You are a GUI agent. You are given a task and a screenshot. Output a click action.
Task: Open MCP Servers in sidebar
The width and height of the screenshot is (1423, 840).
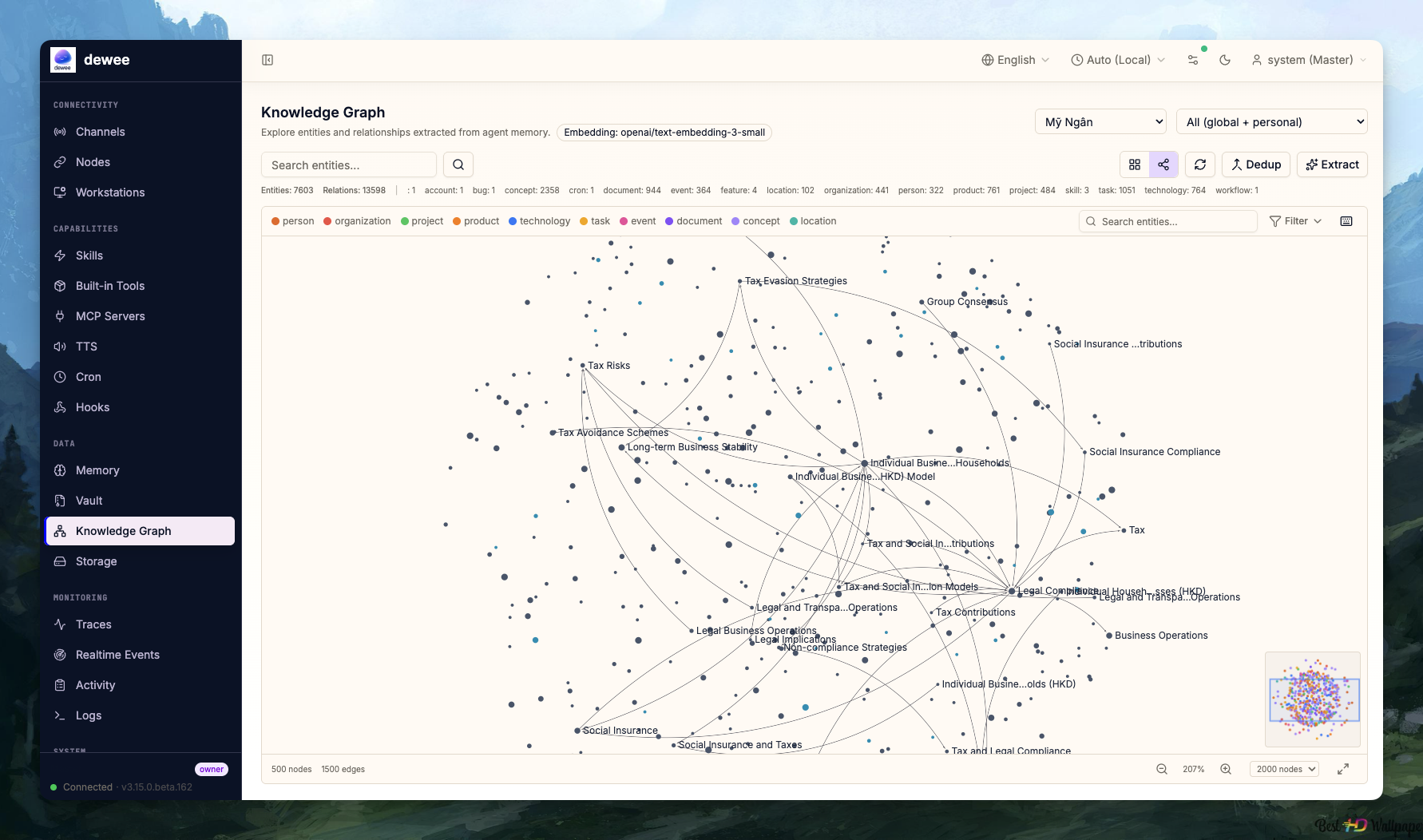coord(141,316)
